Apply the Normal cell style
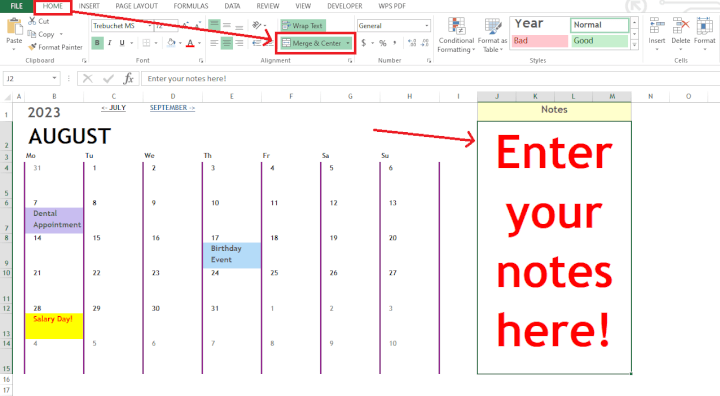 (599, 25)
